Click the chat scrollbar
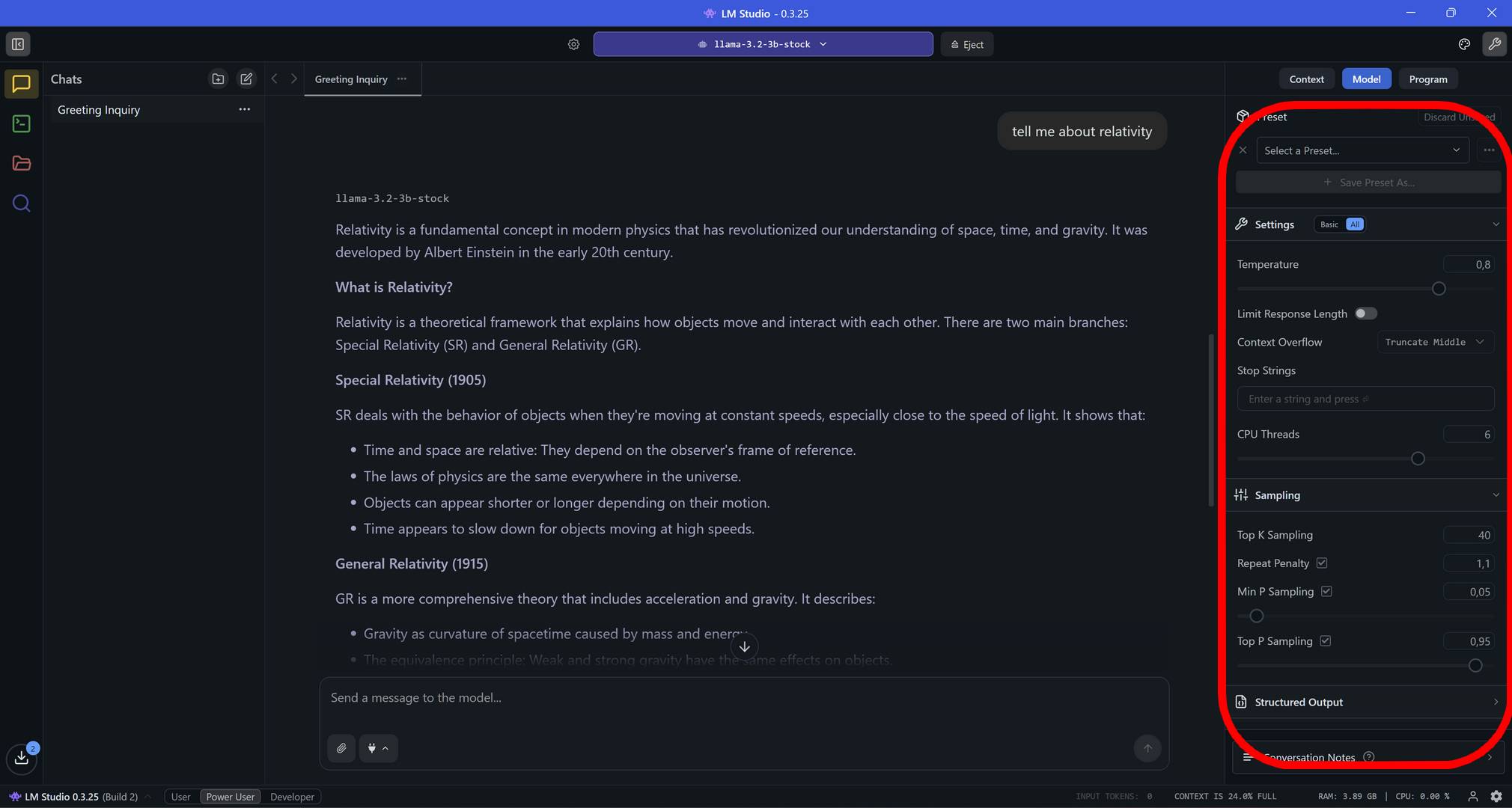1512x808 pixels. click(1210, 420)
